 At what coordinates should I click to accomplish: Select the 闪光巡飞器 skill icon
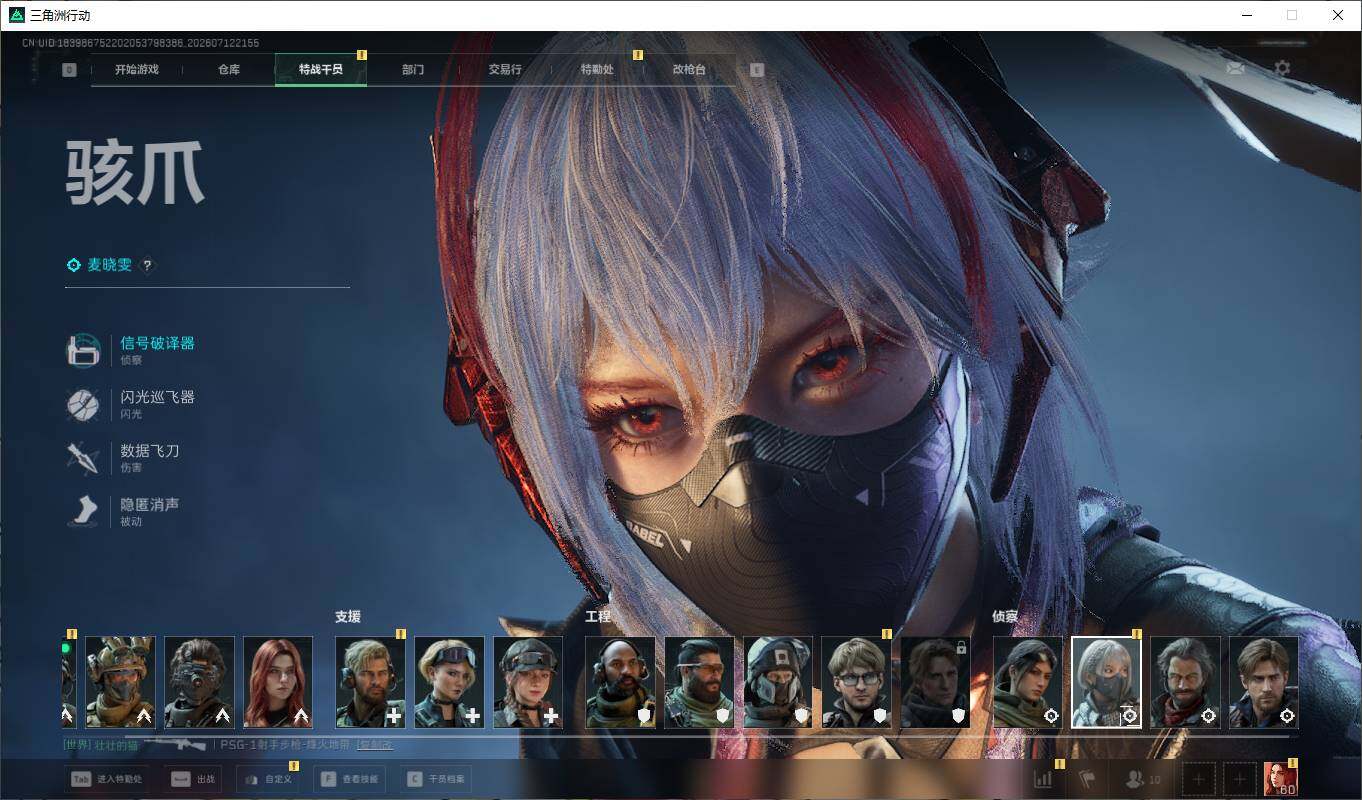(84, 404)
